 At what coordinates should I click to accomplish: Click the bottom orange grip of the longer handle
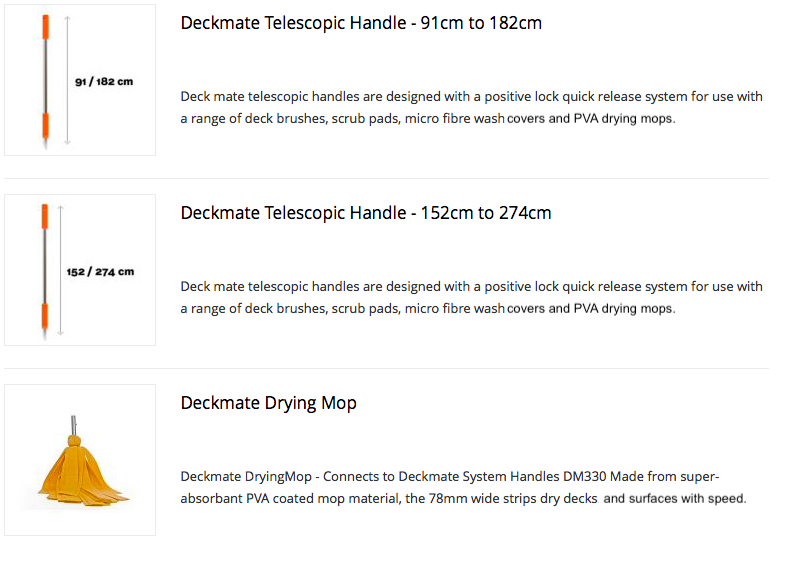(44, 315)
